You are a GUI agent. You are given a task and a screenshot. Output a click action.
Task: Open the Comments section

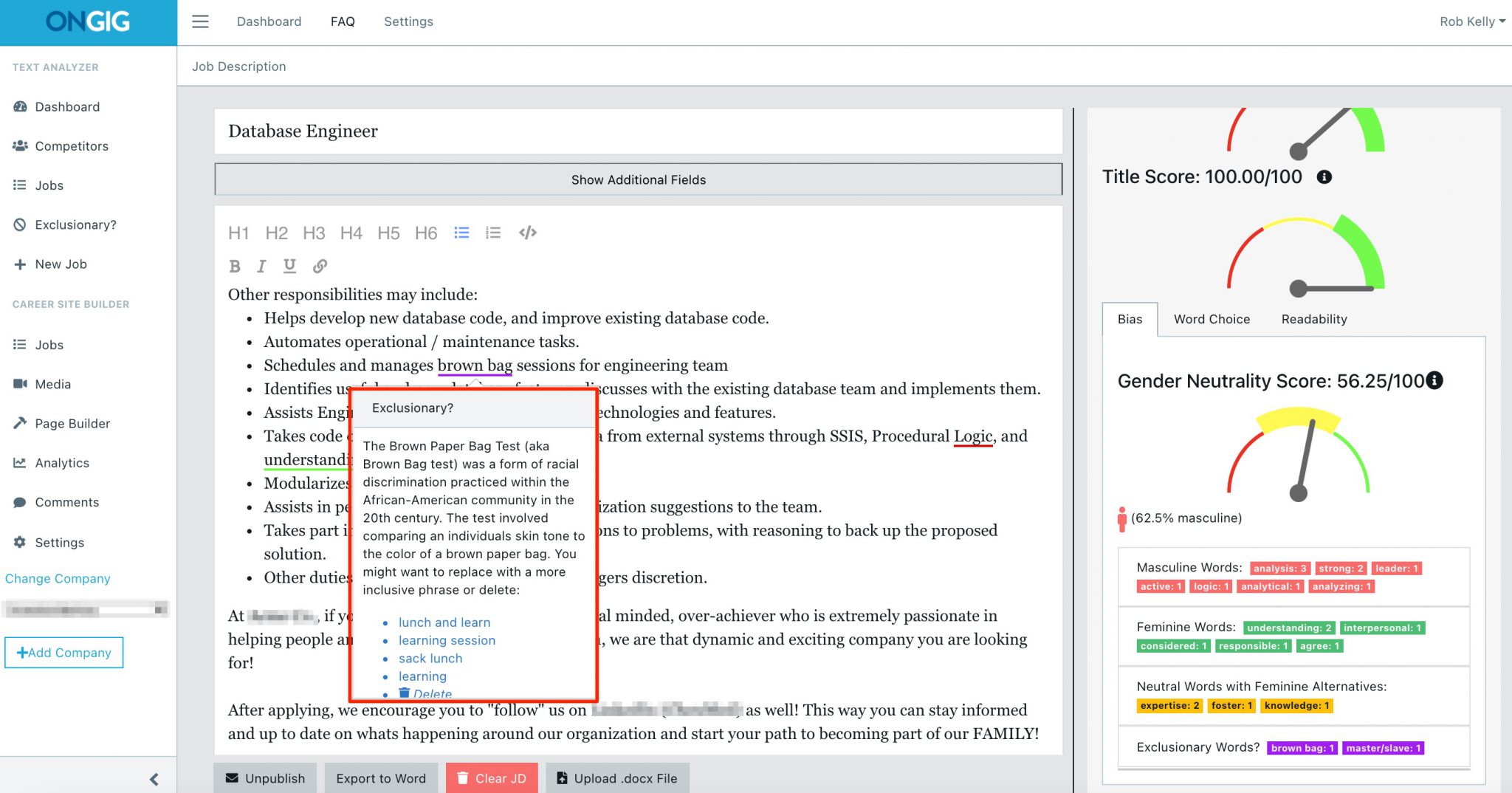pos(66,502)
